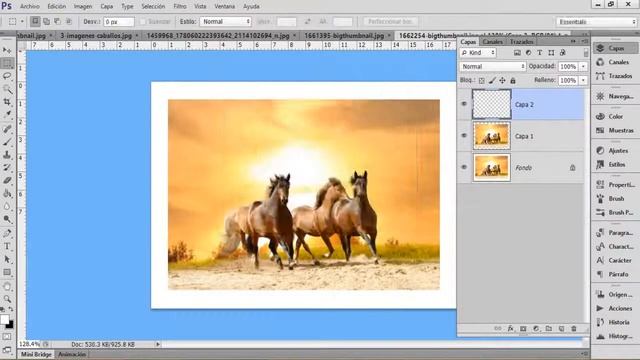The width and height of the screenshot is (640, 360).
Task: Switch to the Trazados tab
Action: click(521, 42)
